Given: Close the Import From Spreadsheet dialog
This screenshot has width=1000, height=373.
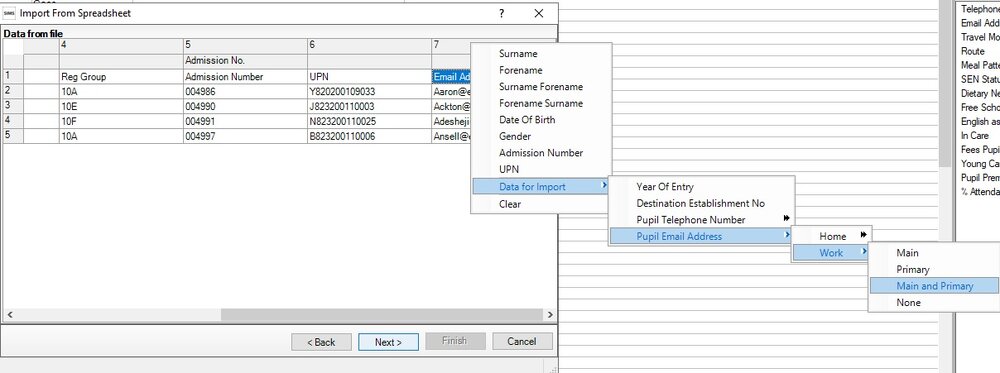Looking at the screenshot, I should (539, 13).
